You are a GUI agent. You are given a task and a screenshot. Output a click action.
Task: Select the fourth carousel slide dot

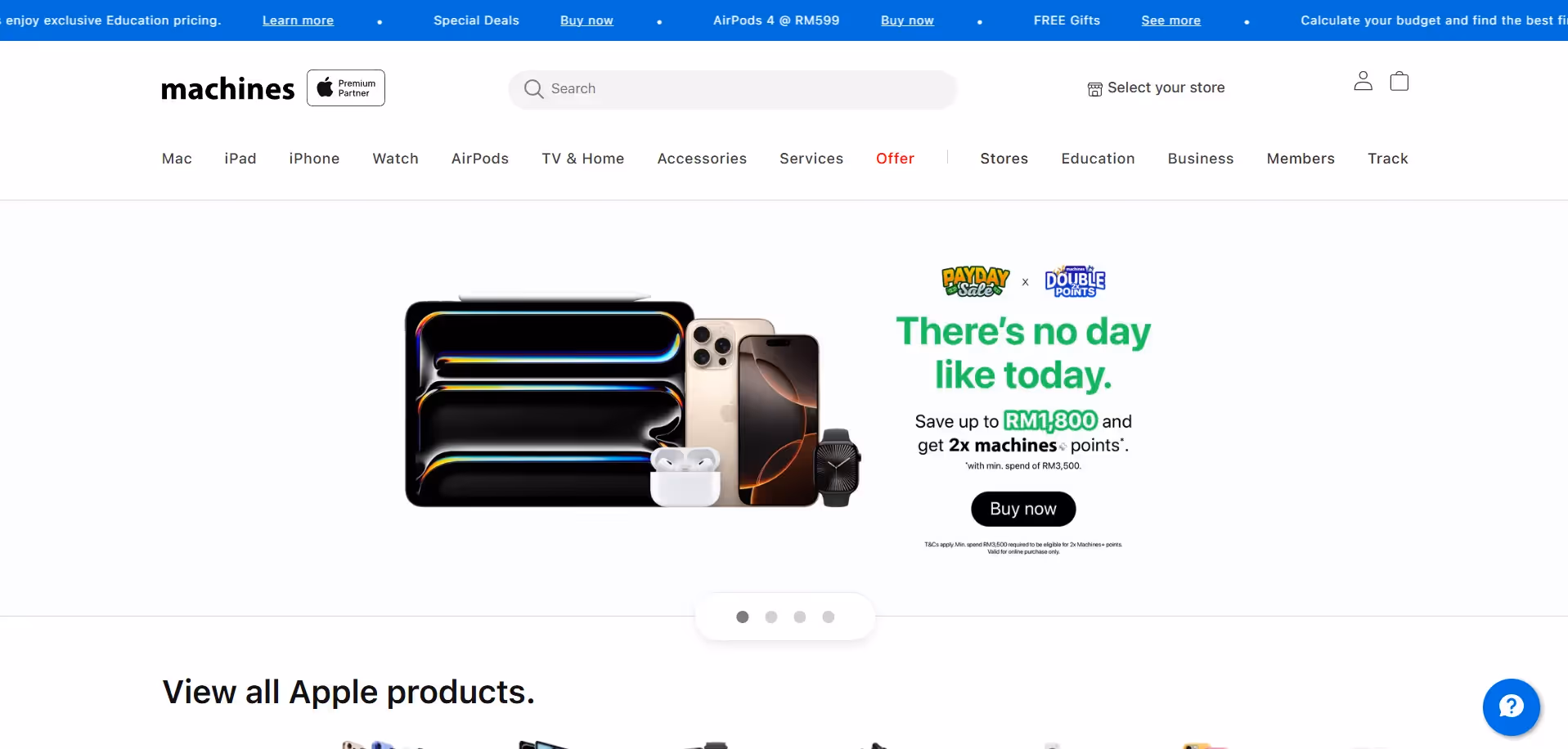[x=829, y=617]
